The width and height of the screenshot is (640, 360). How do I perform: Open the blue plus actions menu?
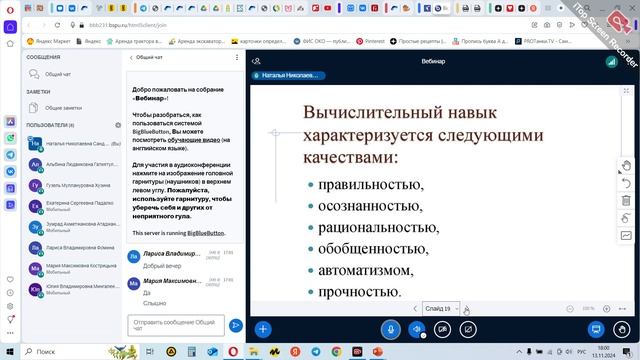point(263,329)
